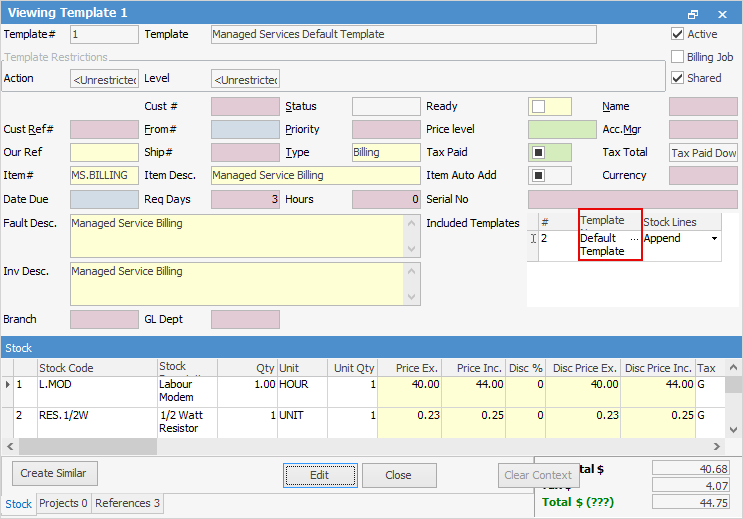Click the Stock Lines column header
The height and width of the screenshot is (519, 743).
(x=681, y=222)
